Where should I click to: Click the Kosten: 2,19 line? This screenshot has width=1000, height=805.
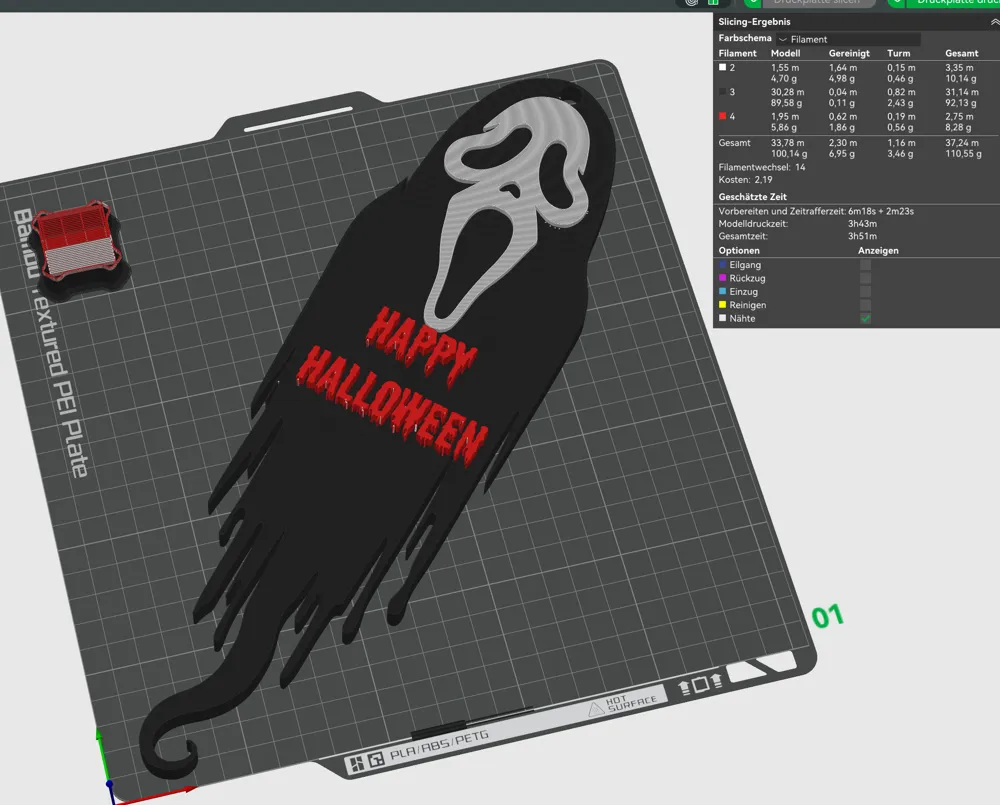coord(746,180)
